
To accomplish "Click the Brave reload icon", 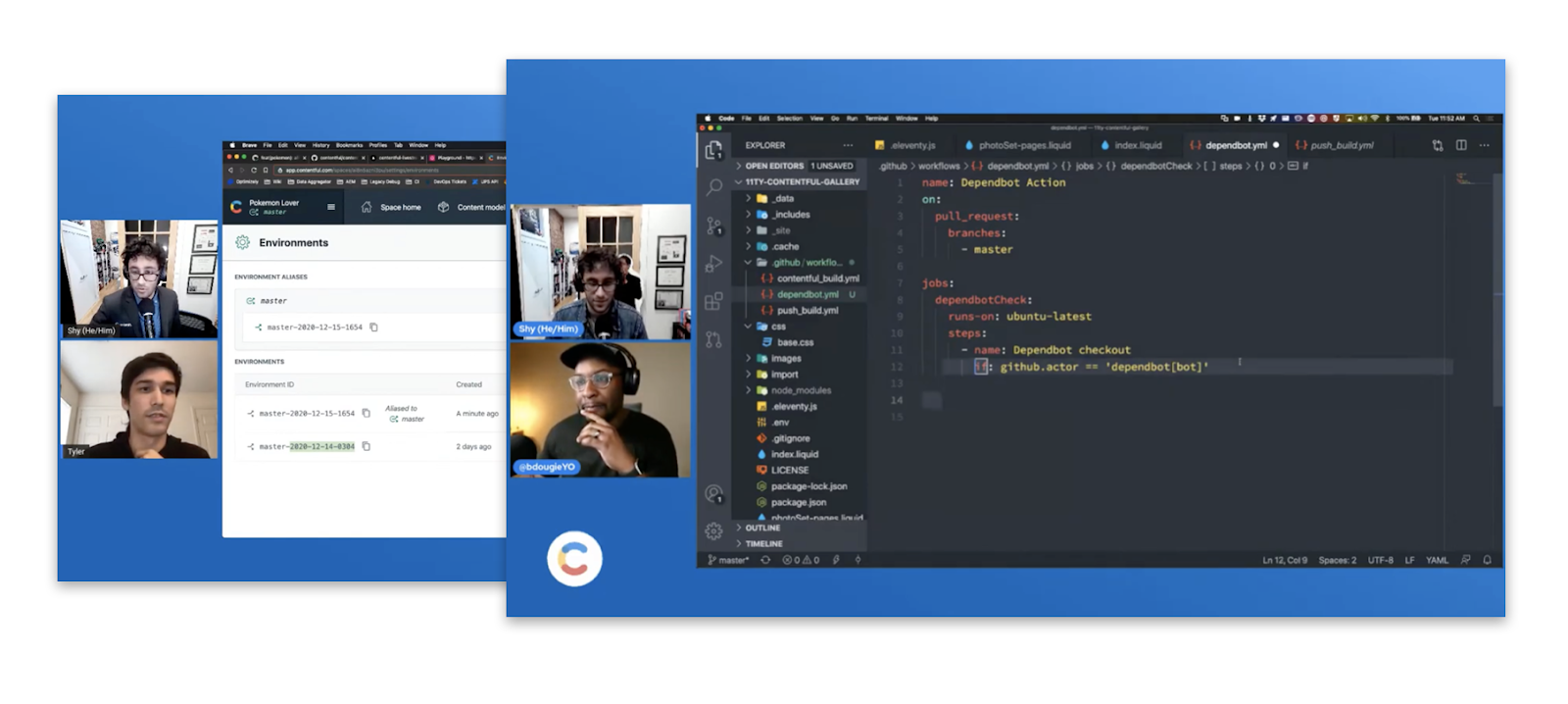I will tap(254, 170).
